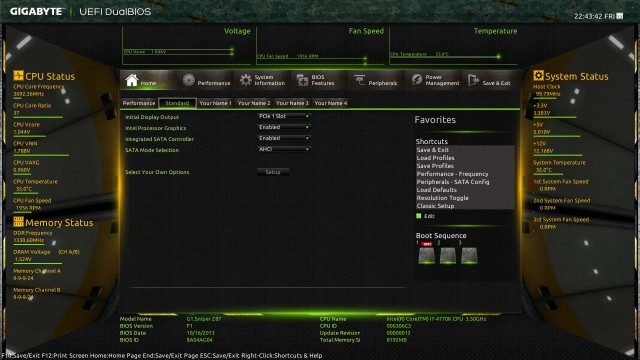Click the Peripherals device icon
This screenshot has height=360, width=640.
pos(360,80)
